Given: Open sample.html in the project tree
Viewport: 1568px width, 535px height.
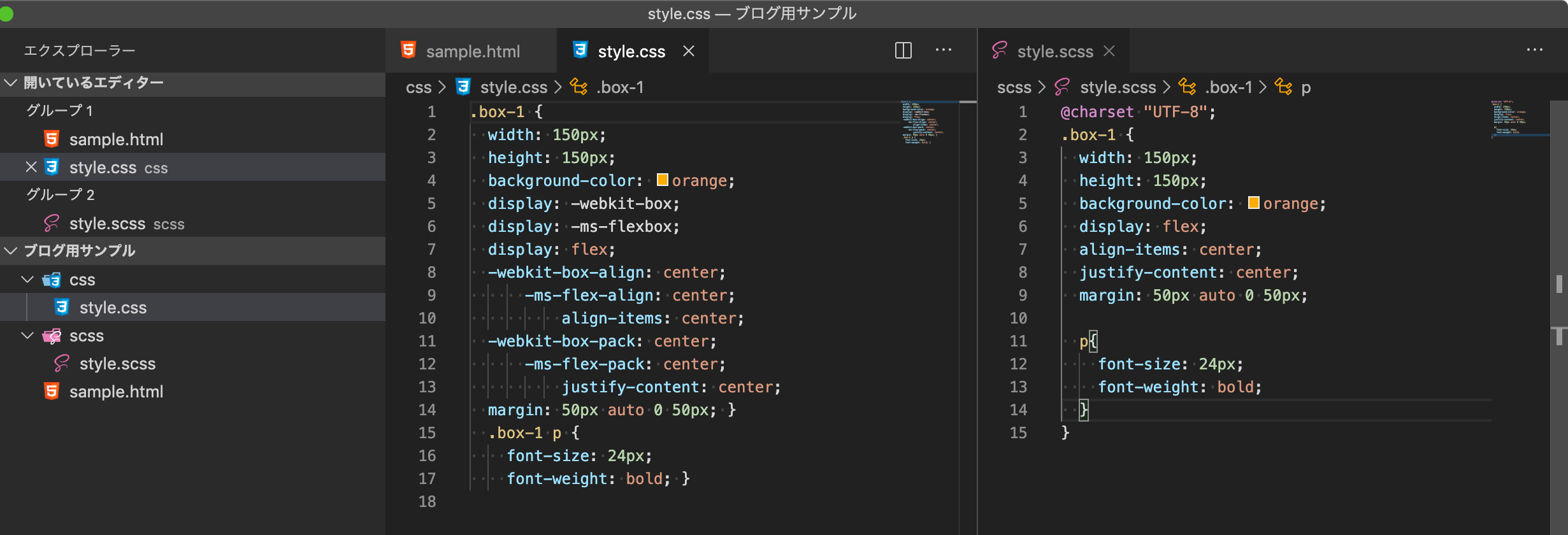Looking at the screenshot, I should (192, 391).
